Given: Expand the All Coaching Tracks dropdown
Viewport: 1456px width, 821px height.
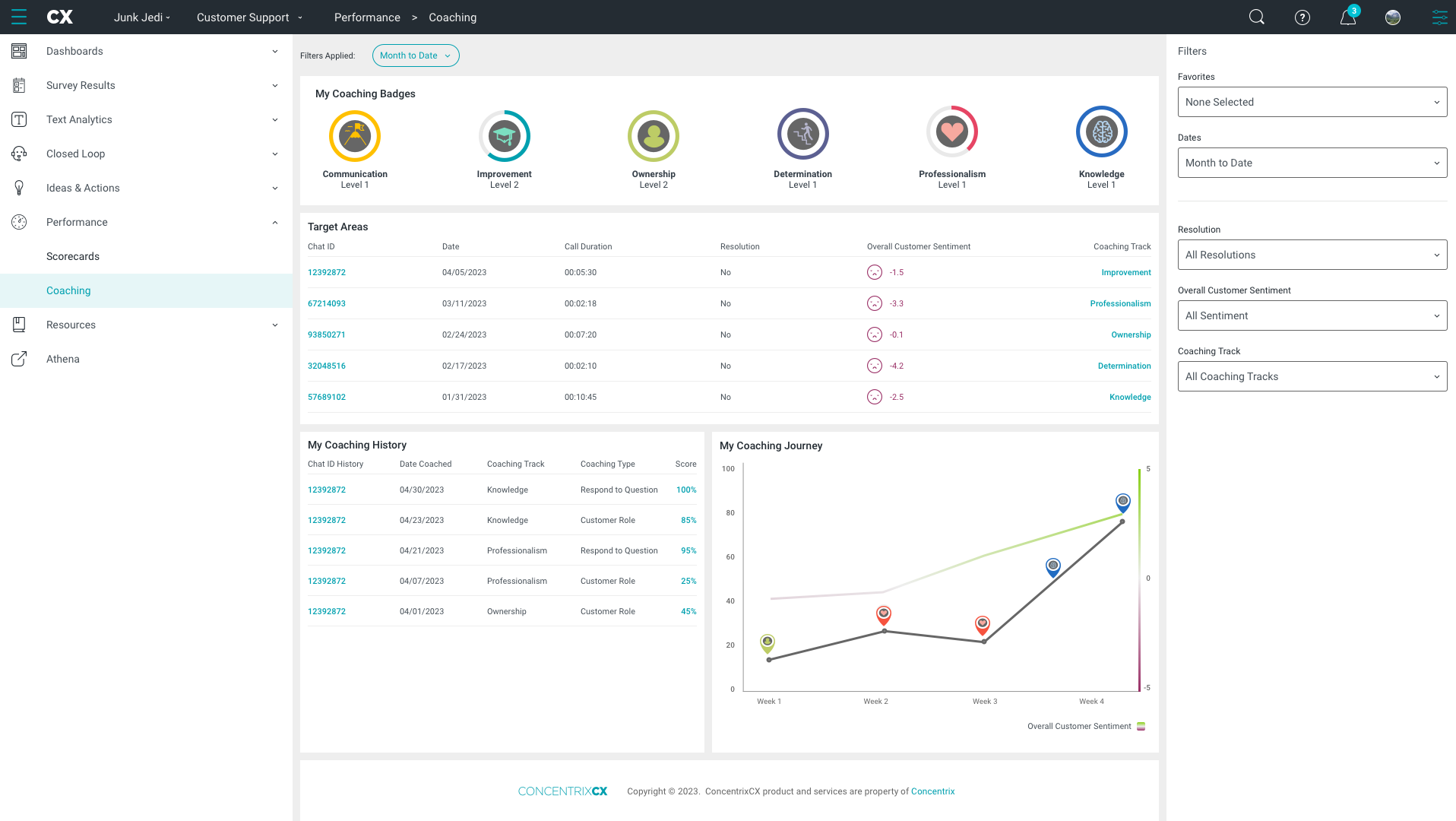Looking at the screenshot, I should pos(1312,376).
